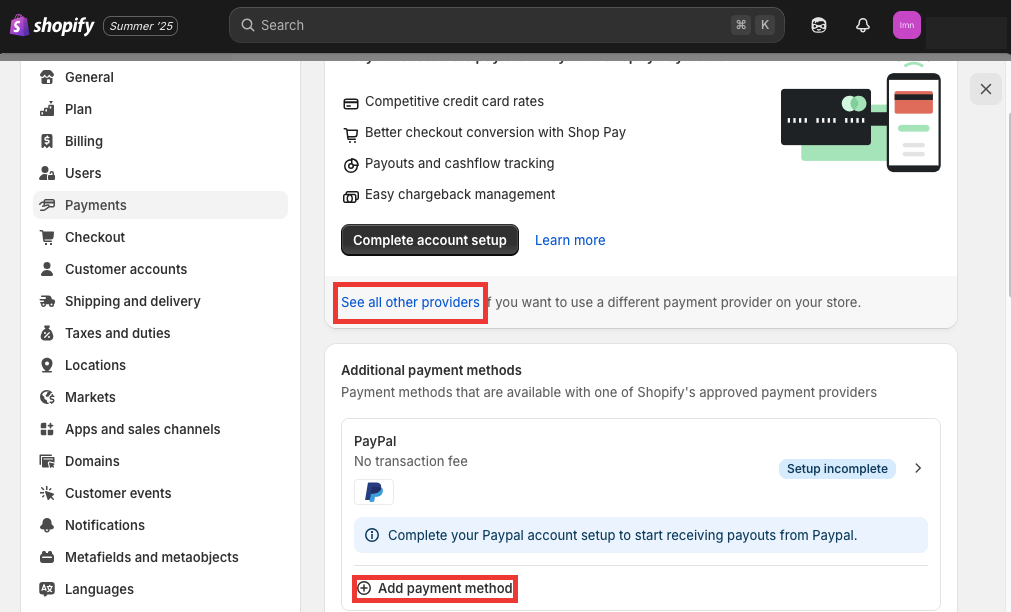
Task: Click the Customer accounts person icon
Action: click(47, 269)
